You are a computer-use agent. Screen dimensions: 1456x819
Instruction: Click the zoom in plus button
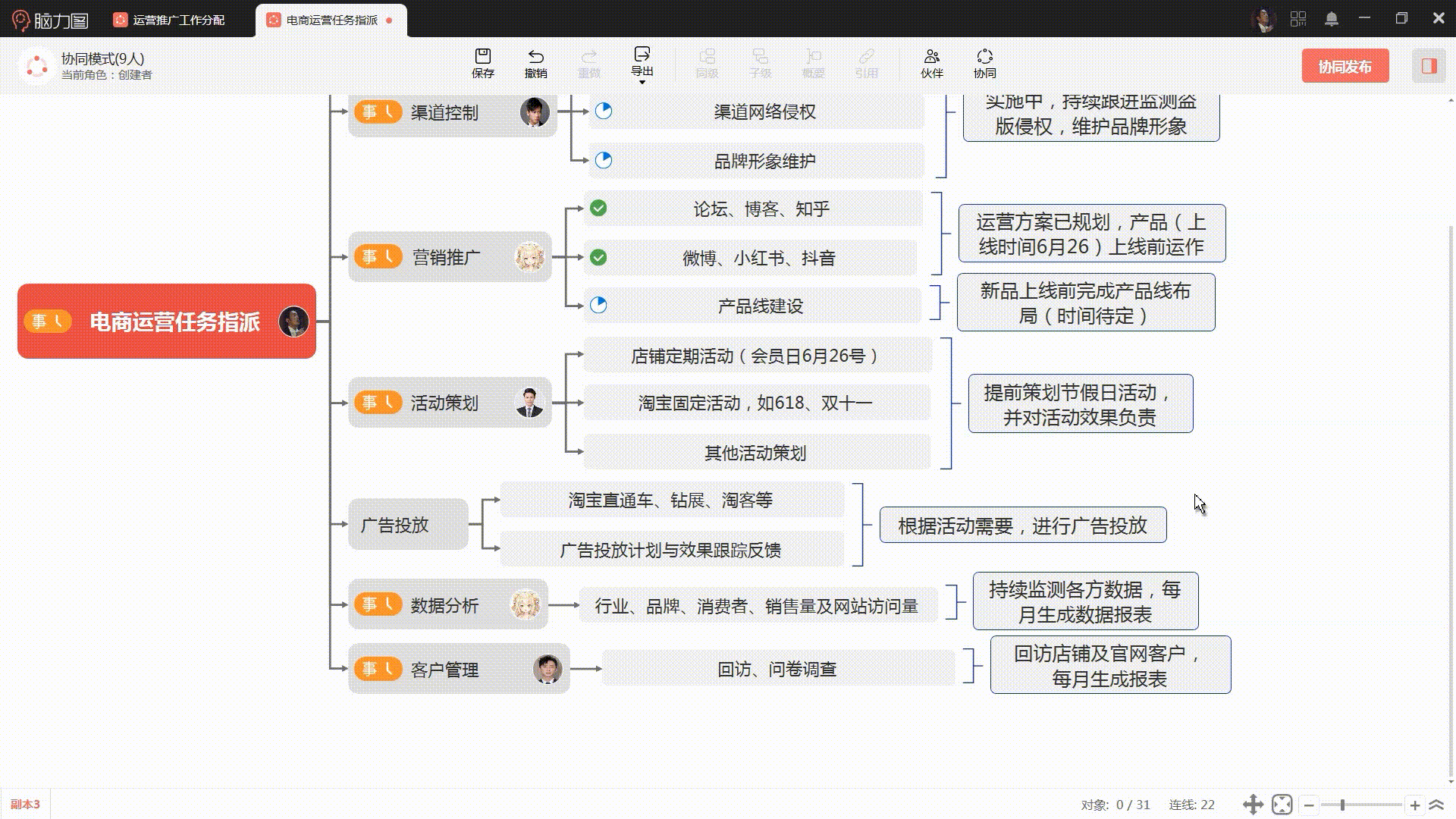pyautogui.click(x=1415, y=805)
